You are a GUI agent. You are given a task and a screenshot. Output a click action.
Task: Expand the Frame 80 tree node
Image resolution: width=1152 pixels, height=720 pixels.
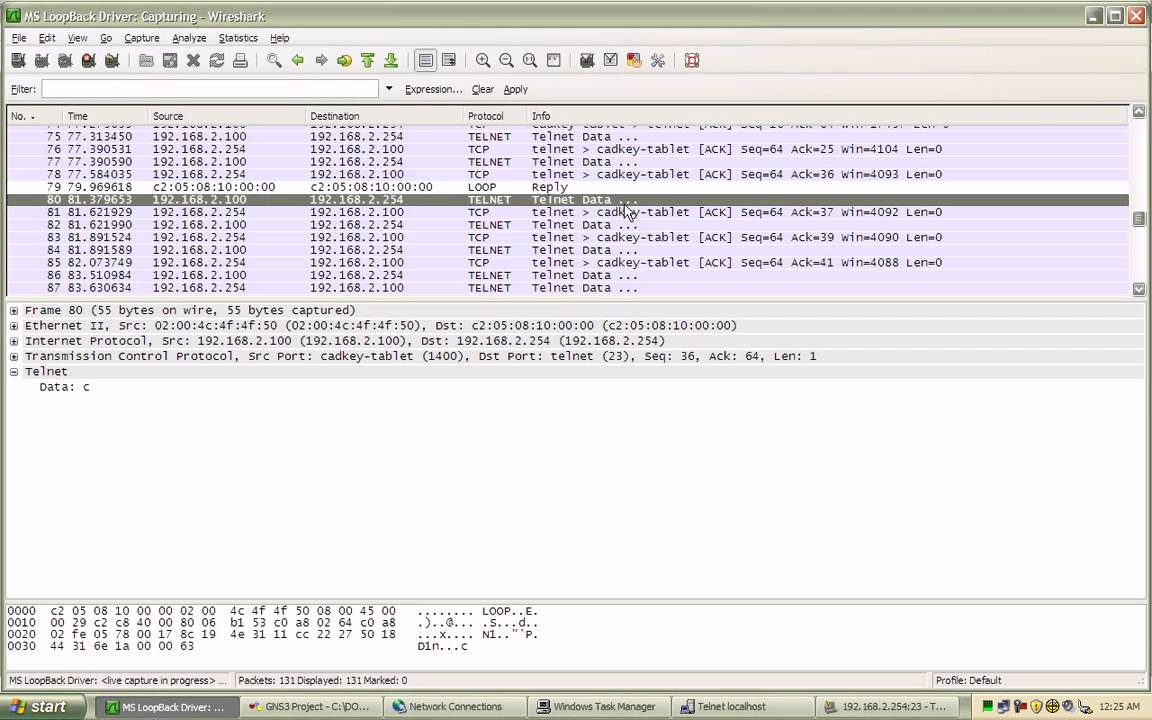(14, 311)
